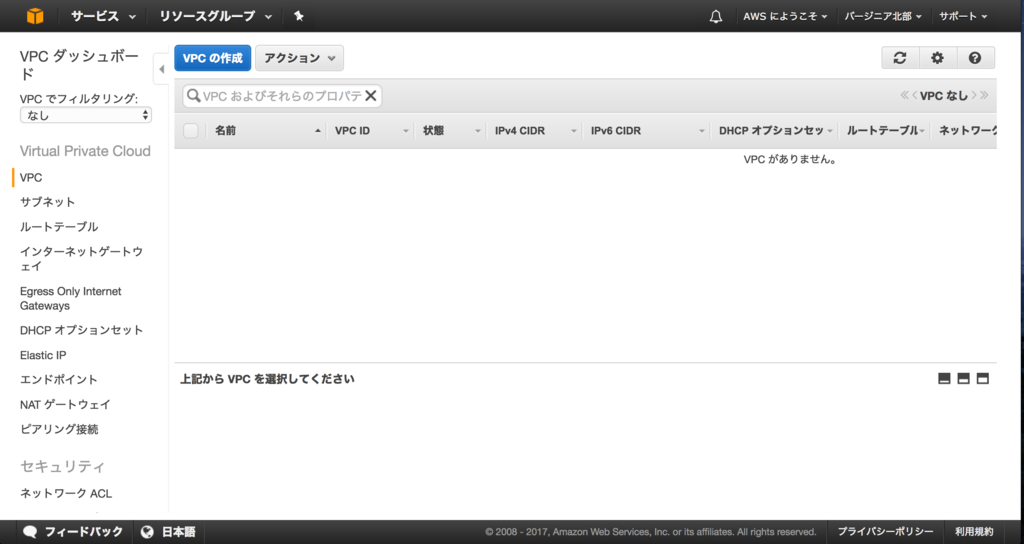Open the IPv6 CIDR column dropdown arrow

pos(702,131)
